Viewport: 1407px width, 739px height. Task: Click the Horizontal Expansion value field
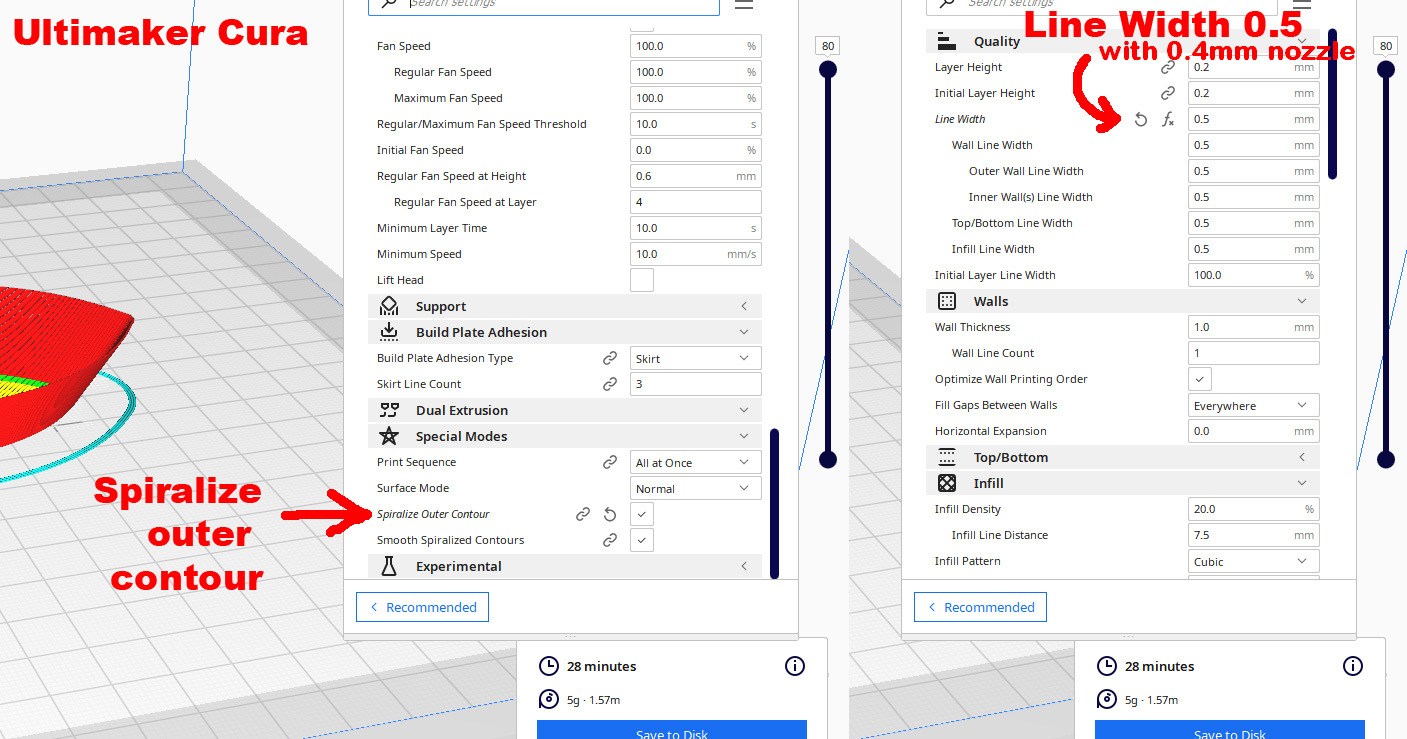1254,431
